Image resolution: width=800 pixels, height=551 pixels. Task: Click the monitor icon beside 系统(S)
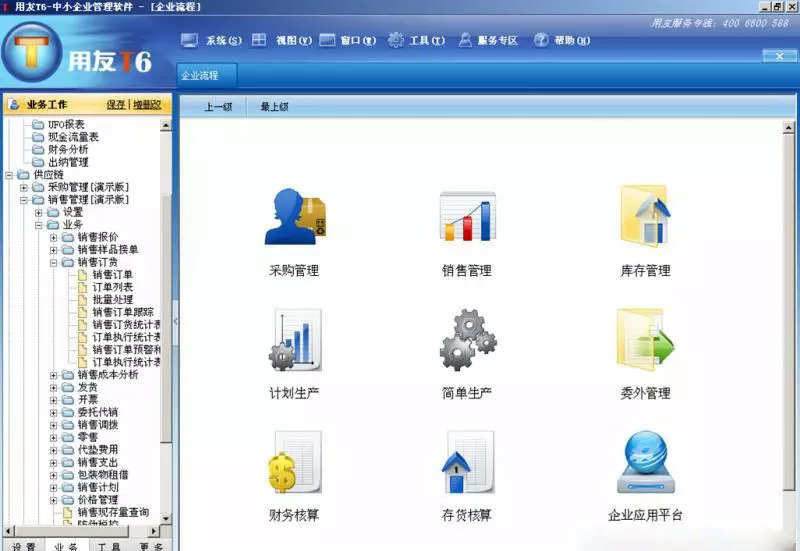(x=189, y=40)
